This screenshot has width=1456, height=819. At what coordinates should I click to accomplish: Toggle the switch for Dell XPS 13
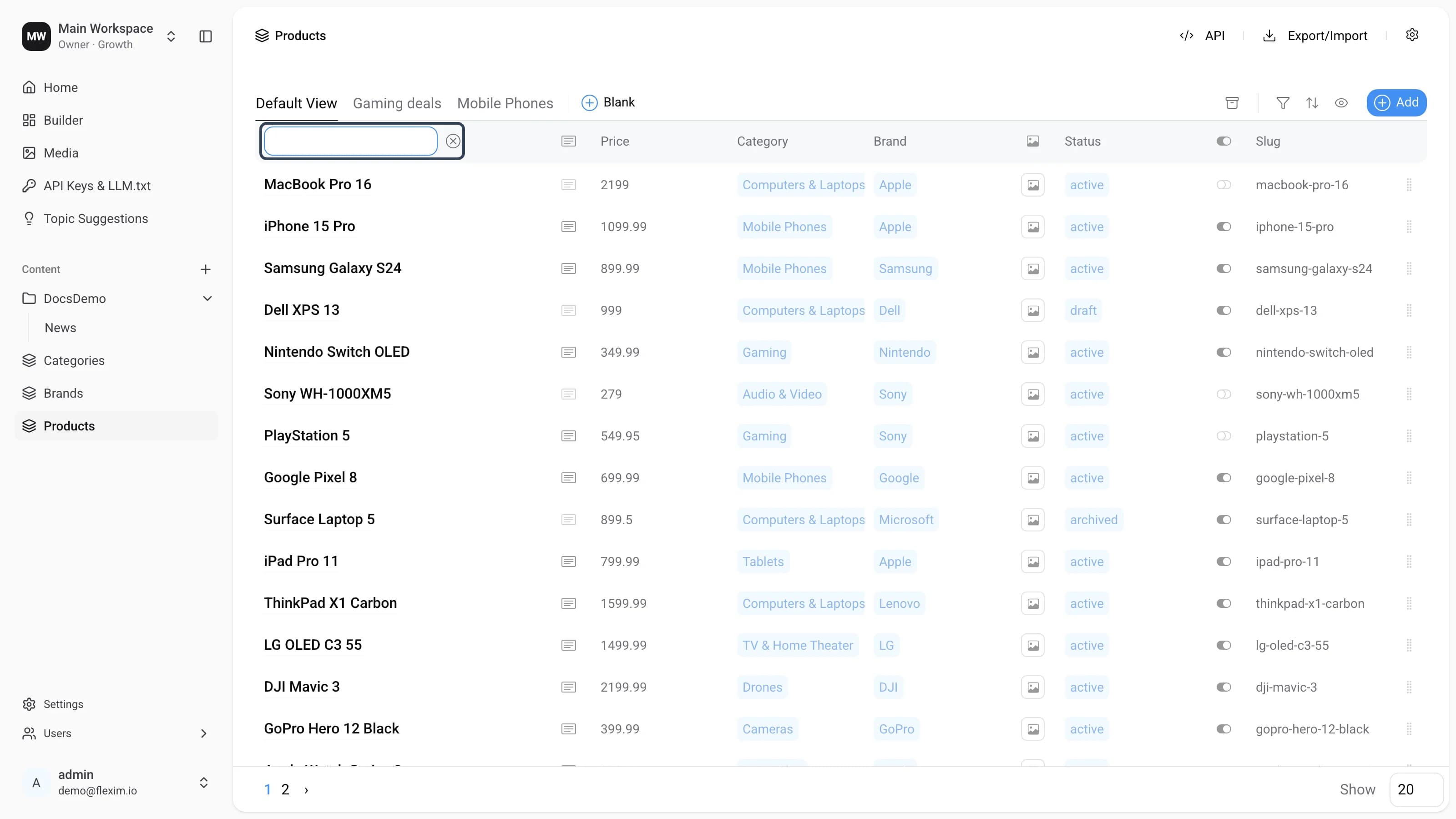(1223, 310)
